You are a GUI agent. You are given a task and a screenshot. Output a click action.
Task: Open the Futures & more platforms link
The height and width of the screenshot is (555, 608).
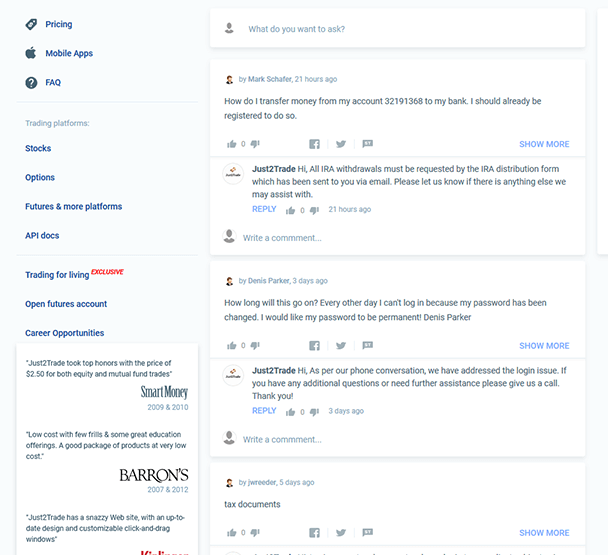(x=74, y=206)
